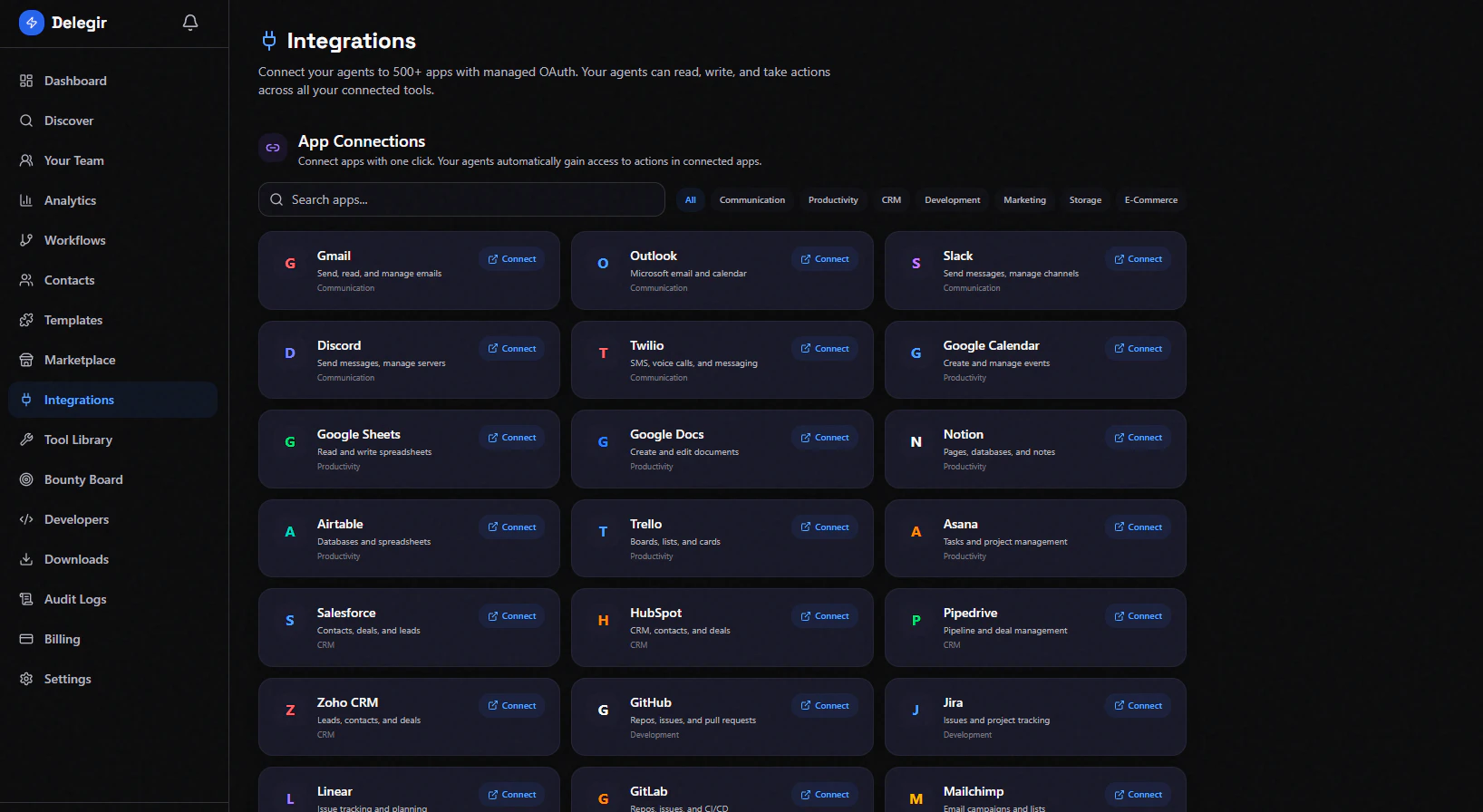Connect the Asana app
Viewport: 1483px width, 812px height.
coord(1138,527)
